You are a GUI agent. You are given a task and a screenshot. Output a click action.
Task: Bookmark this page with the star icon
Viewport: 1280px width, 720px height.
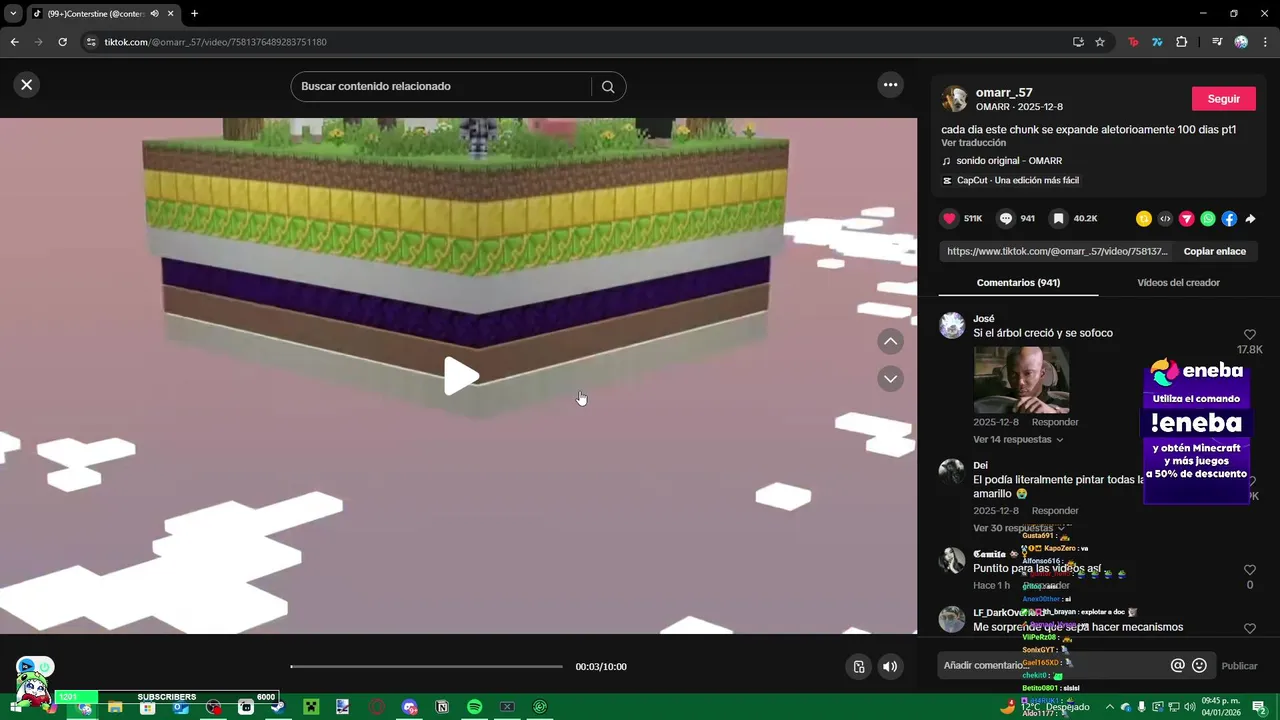coord(1100,42)
